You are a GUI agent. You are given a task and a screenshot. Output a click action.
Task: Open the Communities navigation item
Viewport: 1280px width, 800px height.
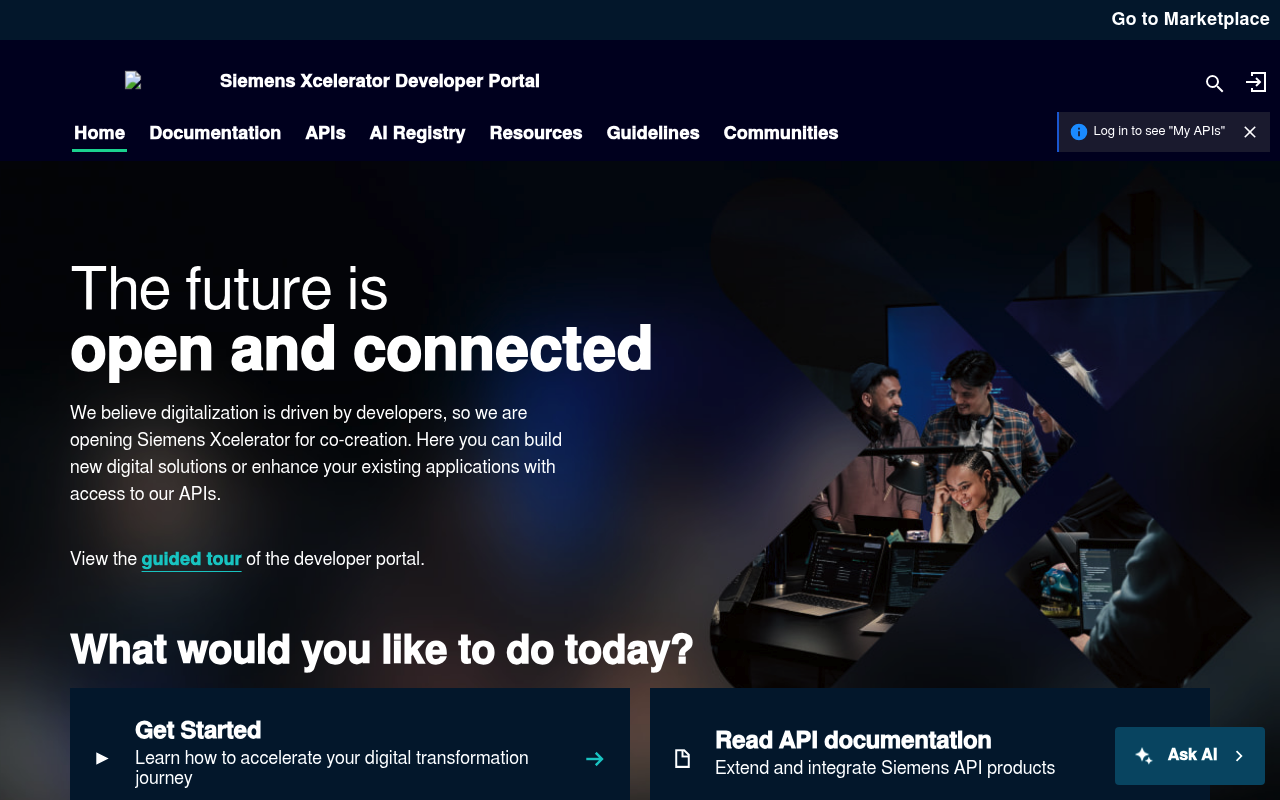click(x=781, y=133)
